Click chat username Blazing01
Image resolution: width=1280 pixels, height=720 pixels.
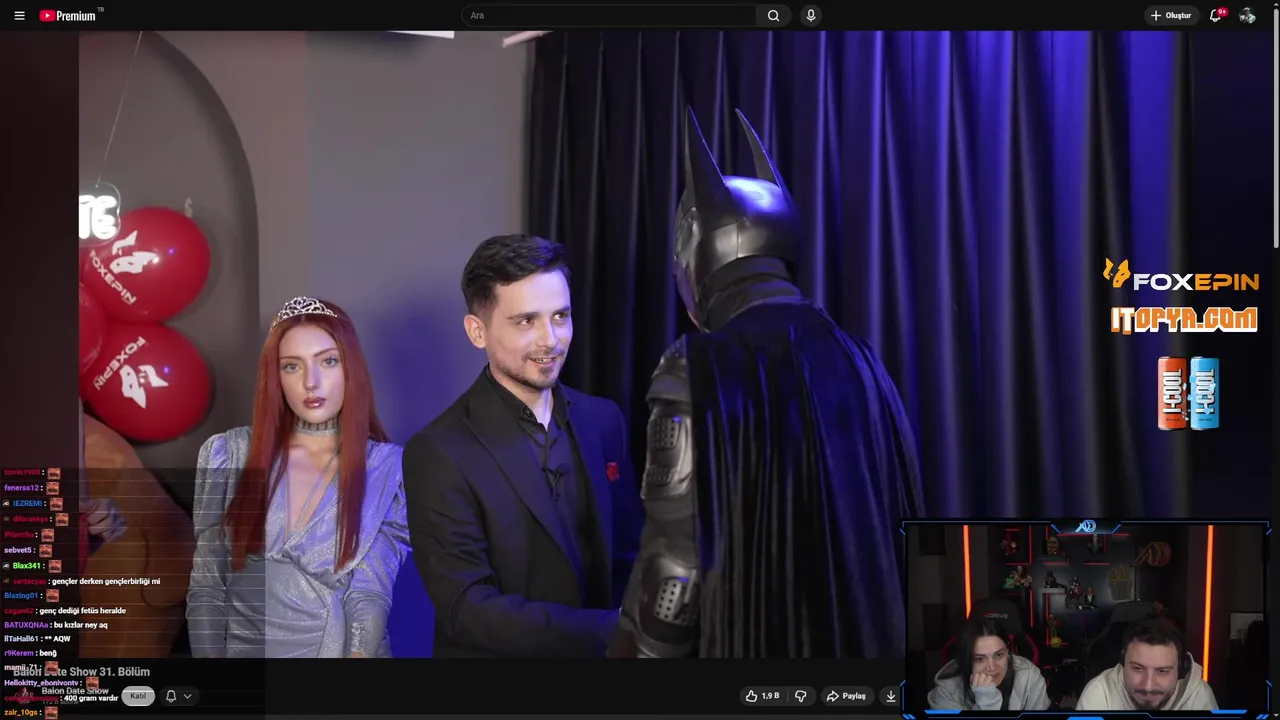pyautogui.click(x=21, y=595)
